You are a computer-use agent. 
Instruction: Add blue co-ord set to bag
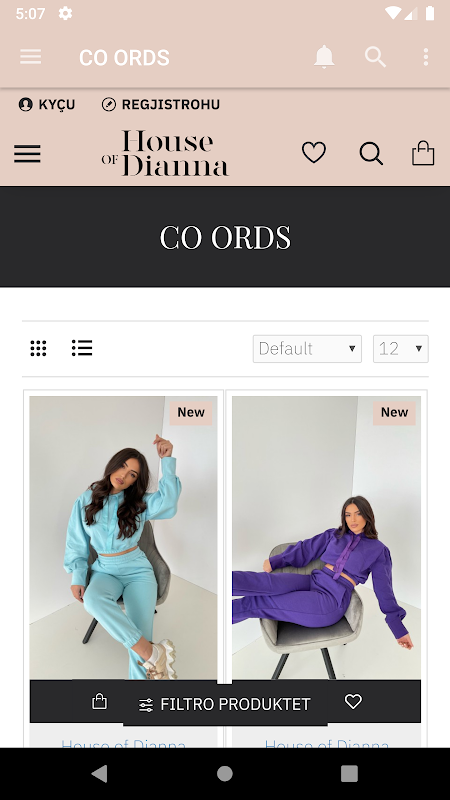click(x=99, y=701)
